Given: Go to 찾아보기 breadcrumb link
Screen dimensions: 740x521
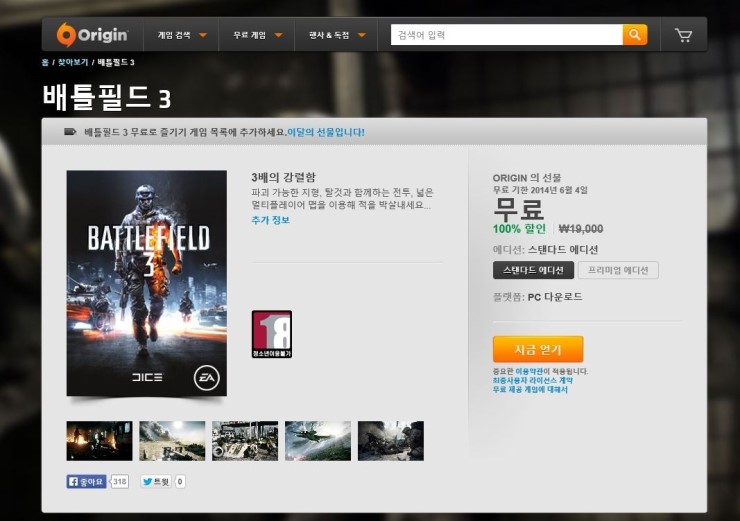Looking at the screenshot, I should (x=73, y=62).
